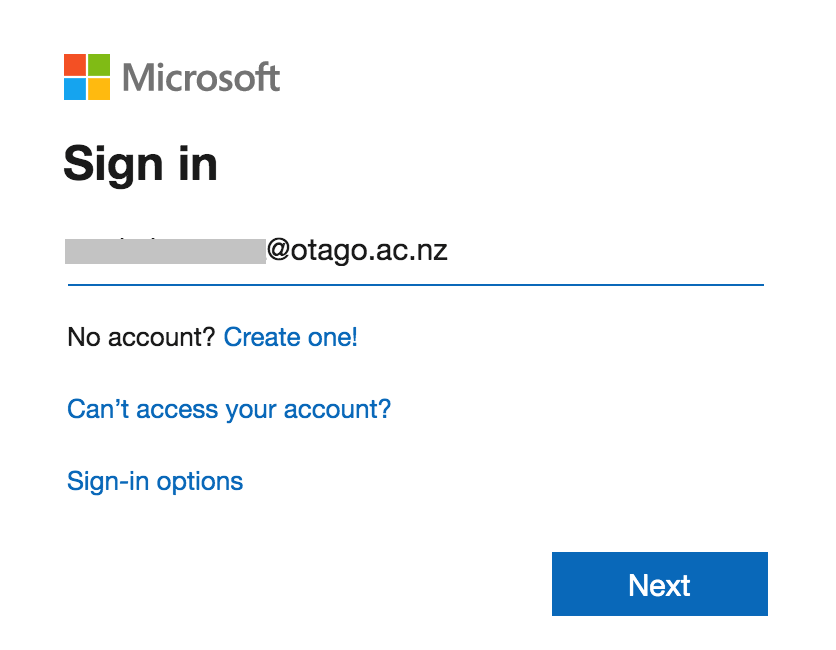Open the "Create one!" account link

coord(290,338)
